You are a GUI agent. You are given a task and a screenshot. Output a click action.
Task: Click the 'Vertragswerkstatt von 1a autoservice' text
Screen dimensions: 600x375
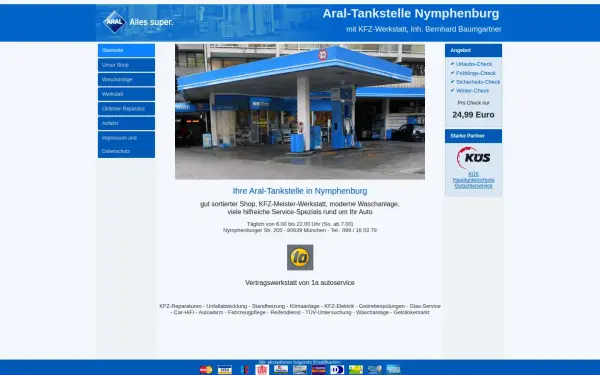coord(300,283)
